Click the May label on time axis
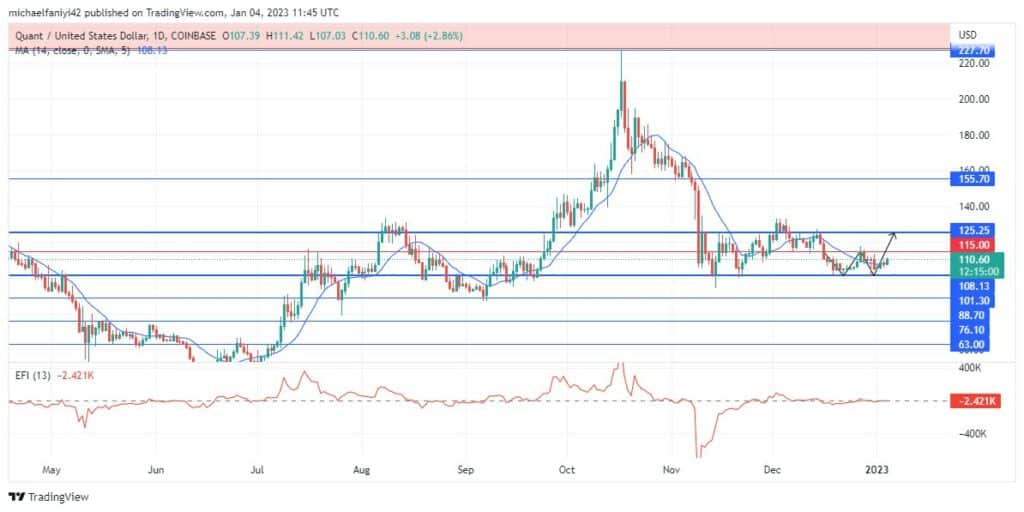1024x512 pixels. 50,469
